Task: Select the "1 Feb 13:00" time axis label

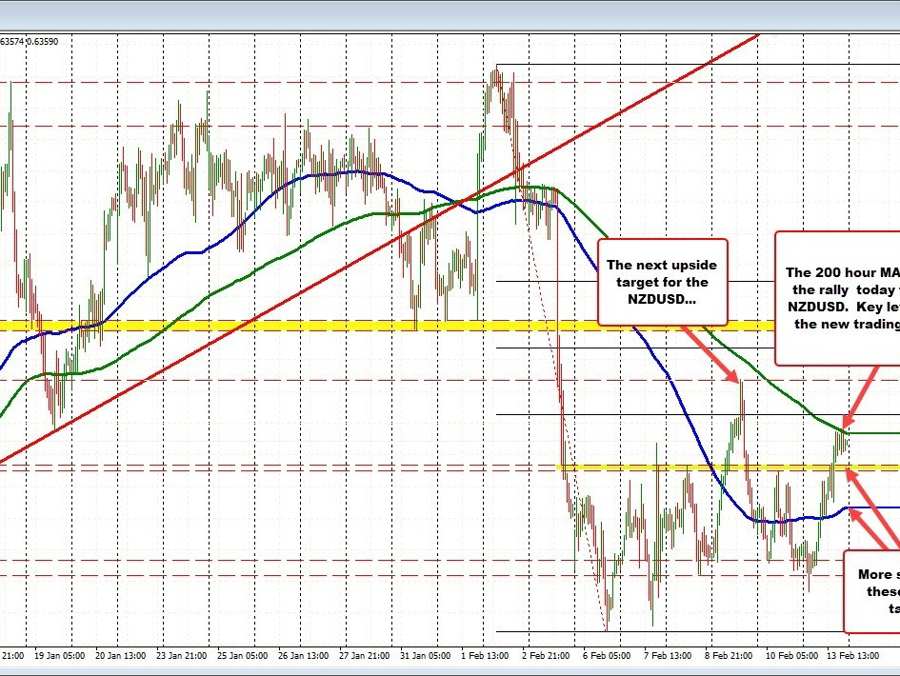Action: [x=487, y=655]
